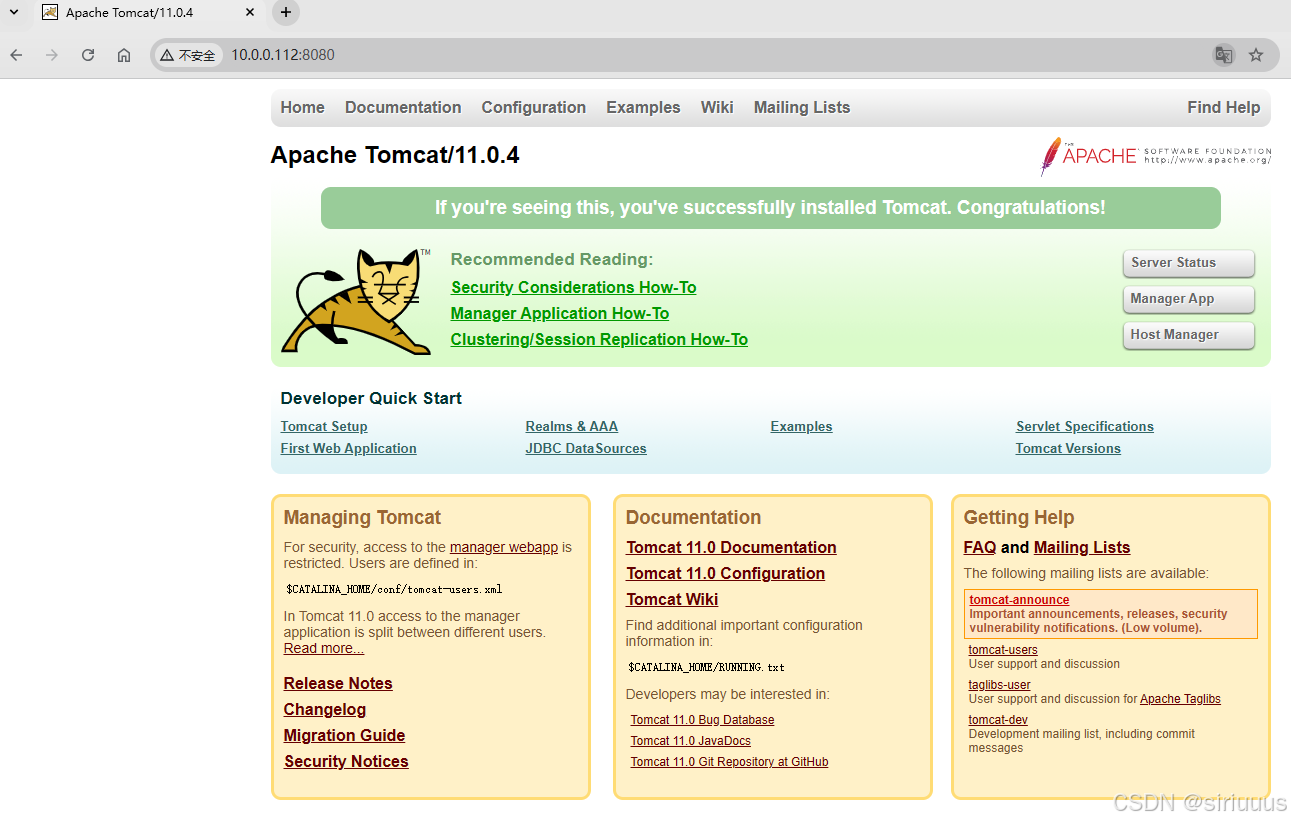
Task: Open the Tomcat 11.0 Documentation link
Action: (x=731, y=547)
